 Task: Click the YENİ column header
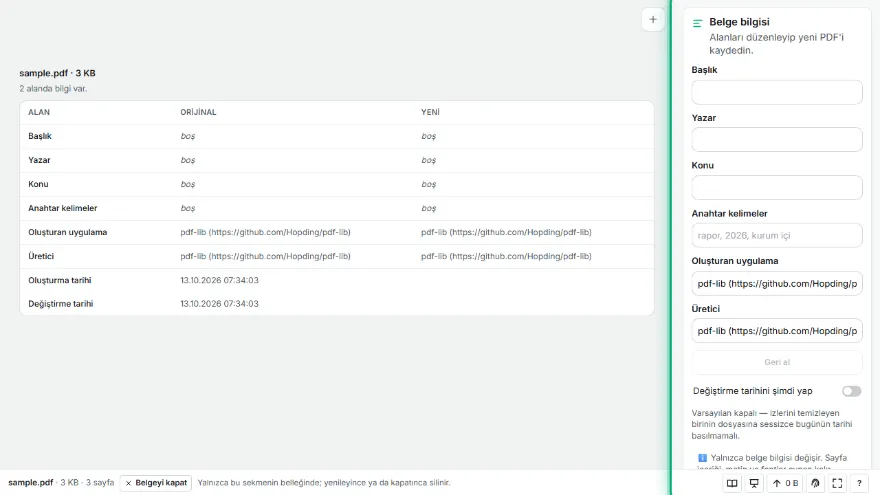(x=430, y=112)
